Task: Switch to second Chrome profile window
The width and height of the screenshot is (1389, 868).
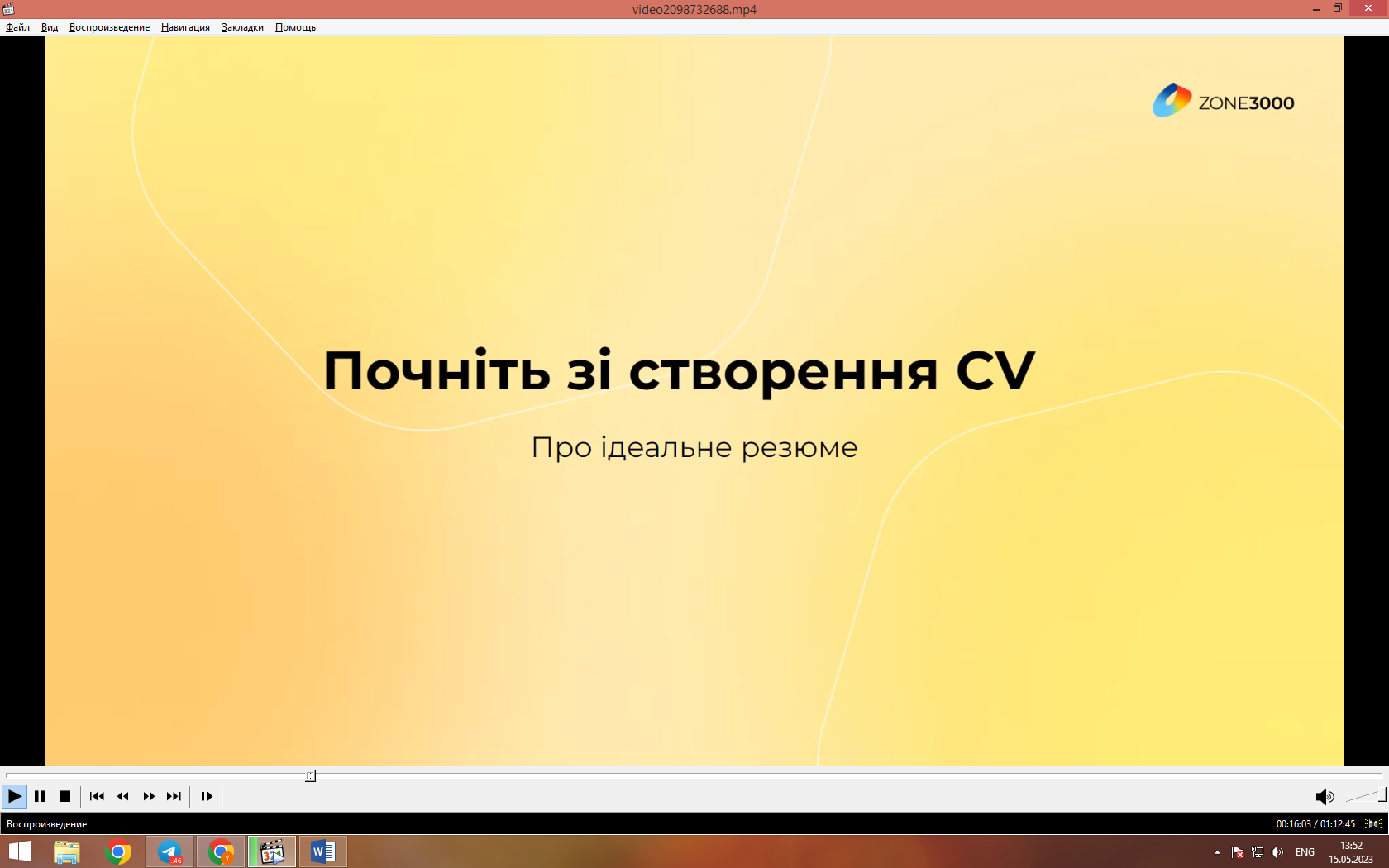Action: [x=221, y=851]
